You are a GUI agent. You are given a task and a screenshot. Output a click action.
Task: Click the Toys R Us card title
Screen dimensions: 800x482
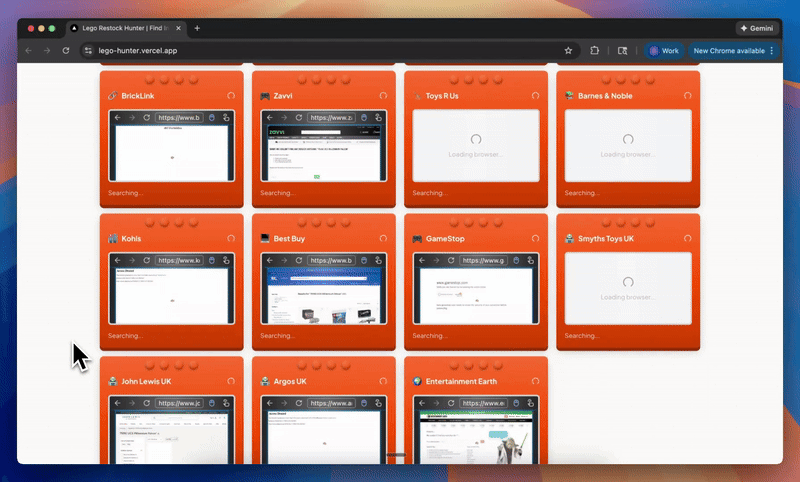(x=442, y=95)
